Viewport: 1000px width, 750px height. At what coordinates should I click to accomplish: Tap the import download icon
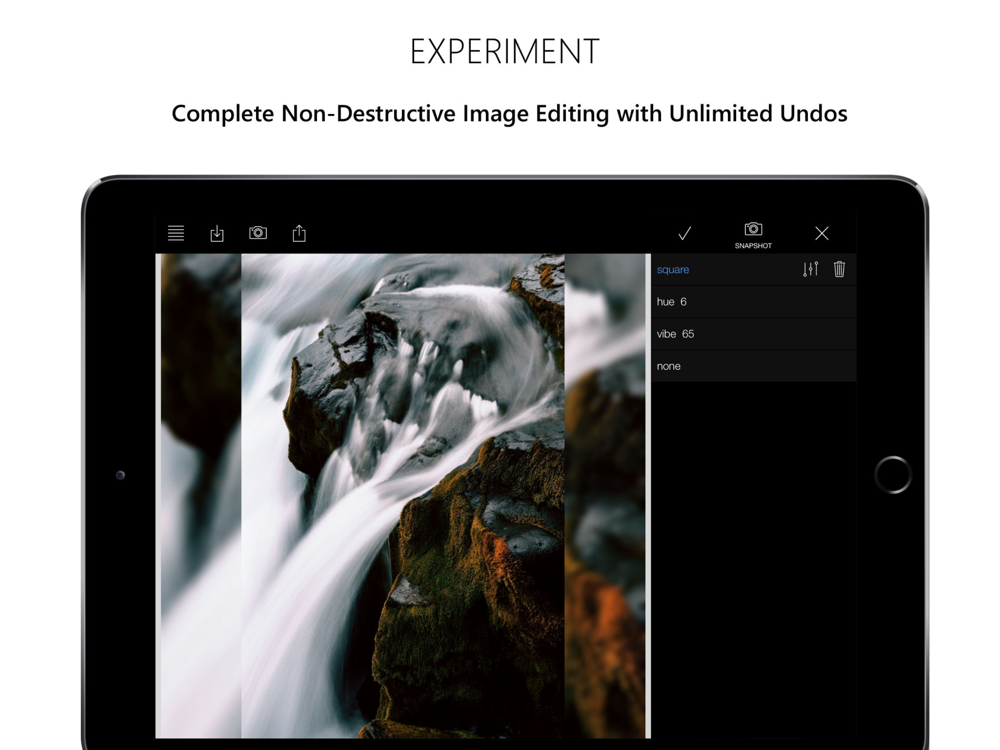coord(217,233)
